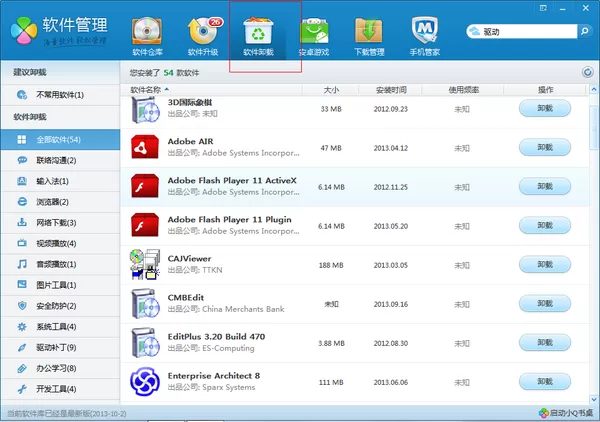Sort by 软件名称 column arrow
Image resolution: width=600 pixels, height=422 pixels.
(167, 90)
